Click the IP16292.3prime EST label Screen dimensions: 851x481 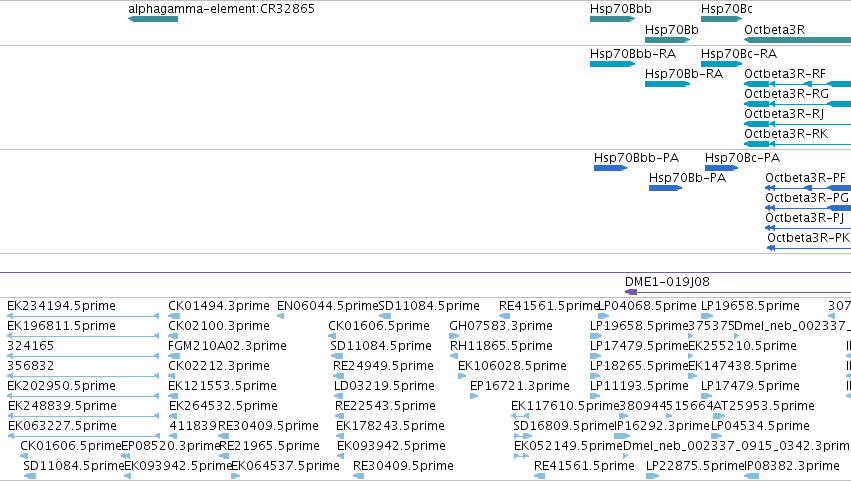(663, 426)
